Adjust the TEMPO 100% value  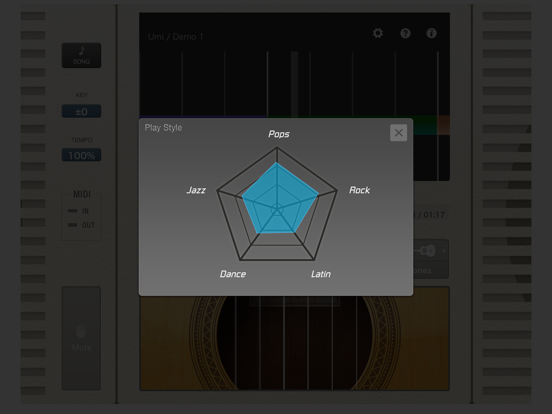[81, 155]
